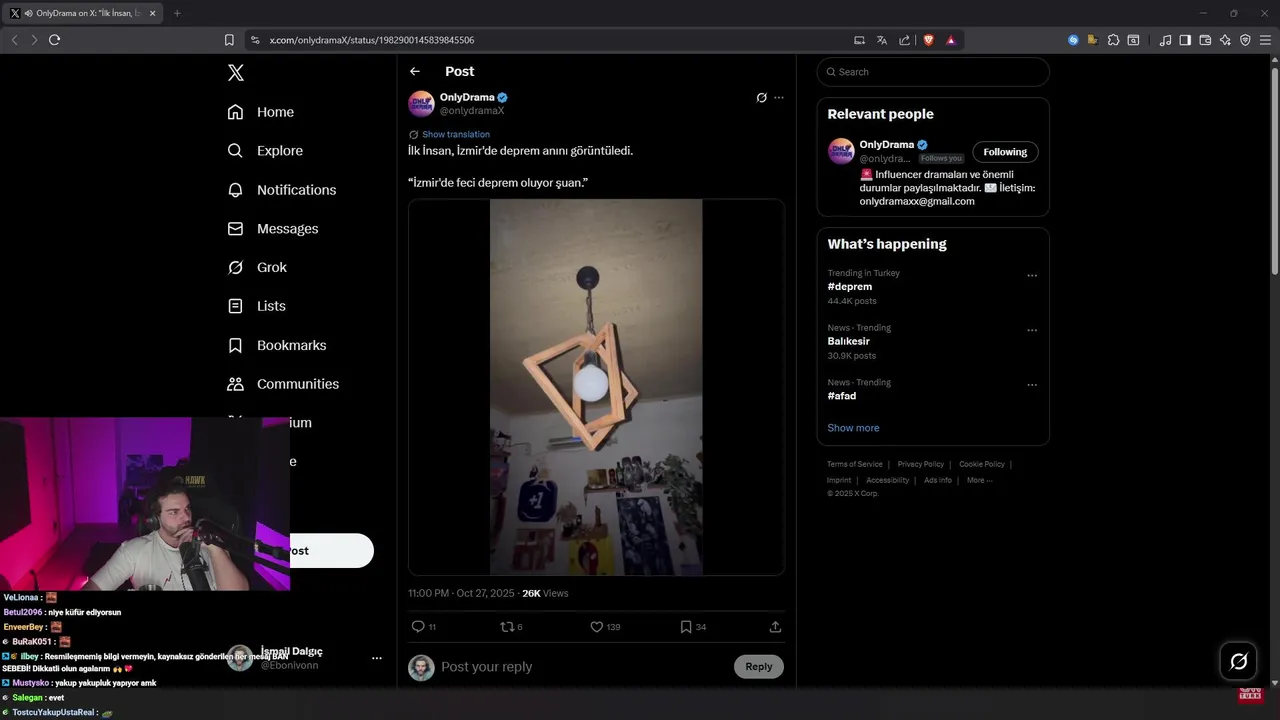This screenshot has height=720, width=1280.
Task: Open account menu dots beside İsmail Dalgıç
Action: pyautogui.click(x=377, y=658)
